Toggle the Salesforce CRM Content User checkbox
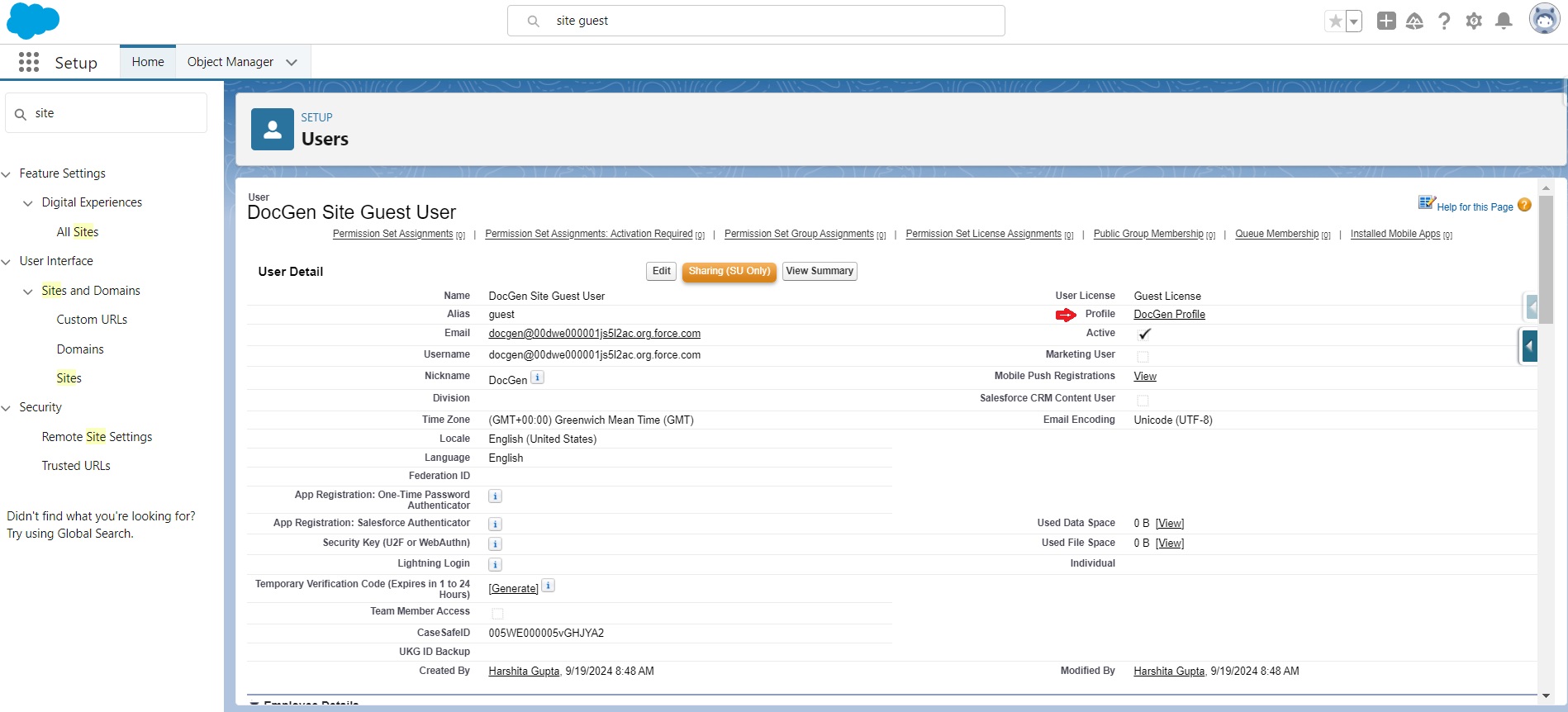Screen dimensions: 1568x712 point(1143,401)
